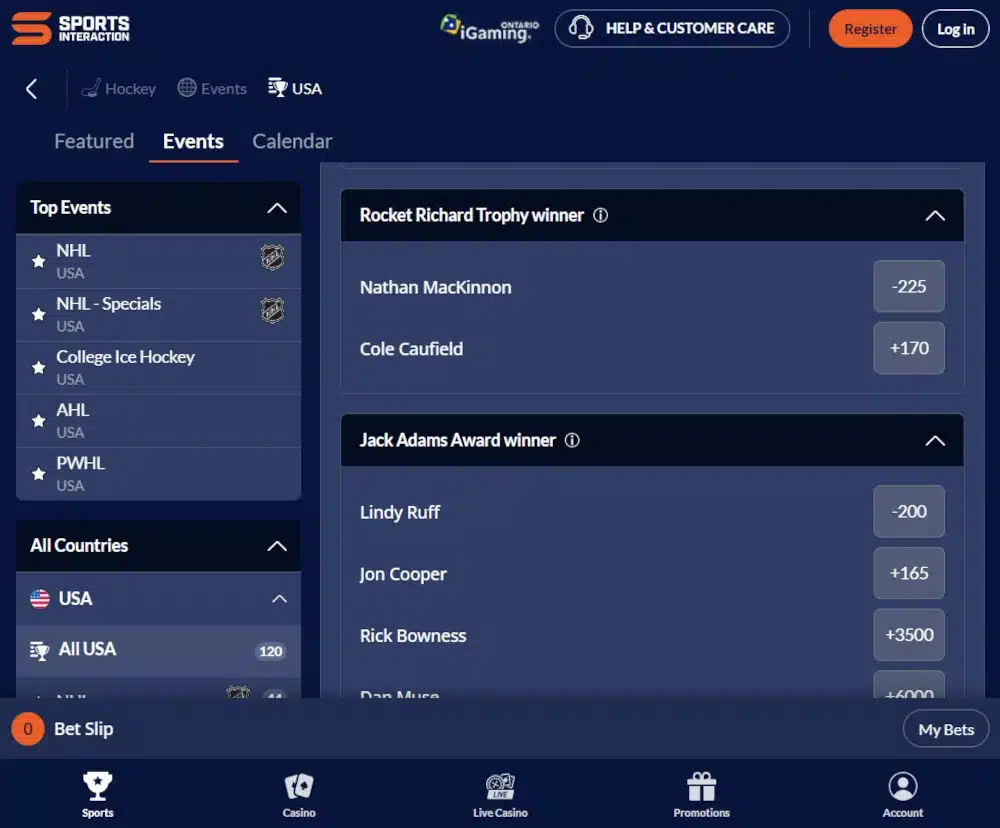Select Nathan MacKinnon odds -225
Viewport: 1000px width, 828px height.
(909, 286)
